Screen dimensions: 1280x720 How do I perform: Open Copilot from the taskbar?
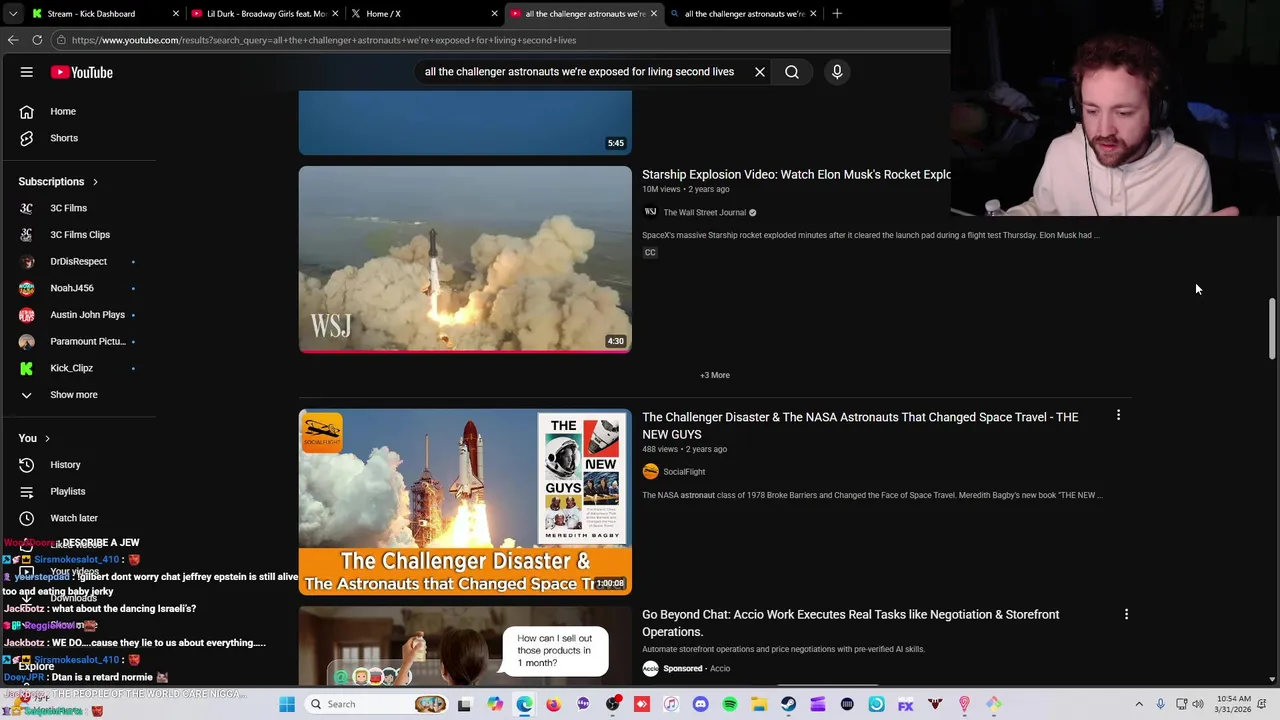[x=495, y=704]
